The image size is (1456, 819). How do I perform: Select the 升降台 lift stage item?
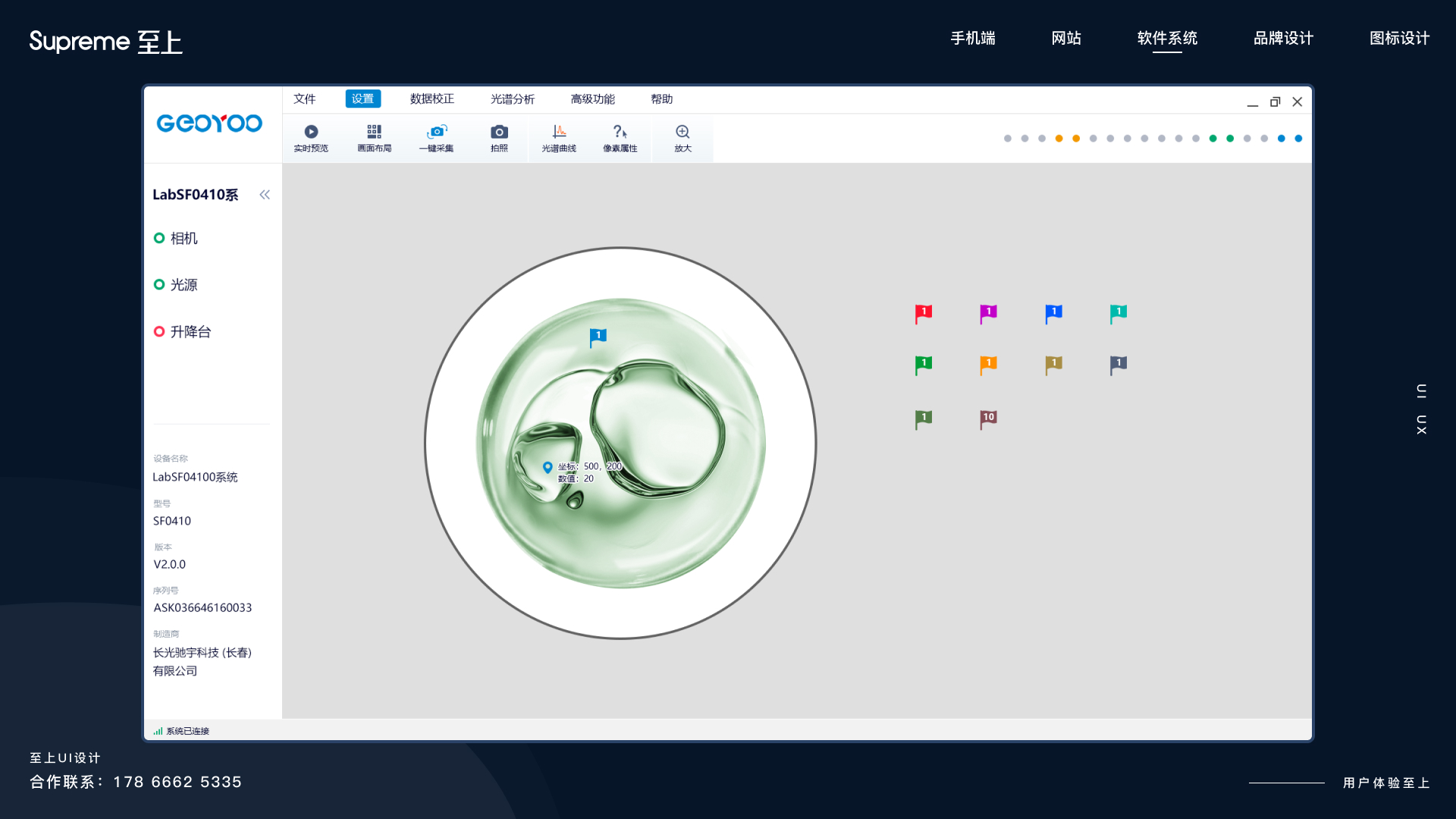pos(190,331)
